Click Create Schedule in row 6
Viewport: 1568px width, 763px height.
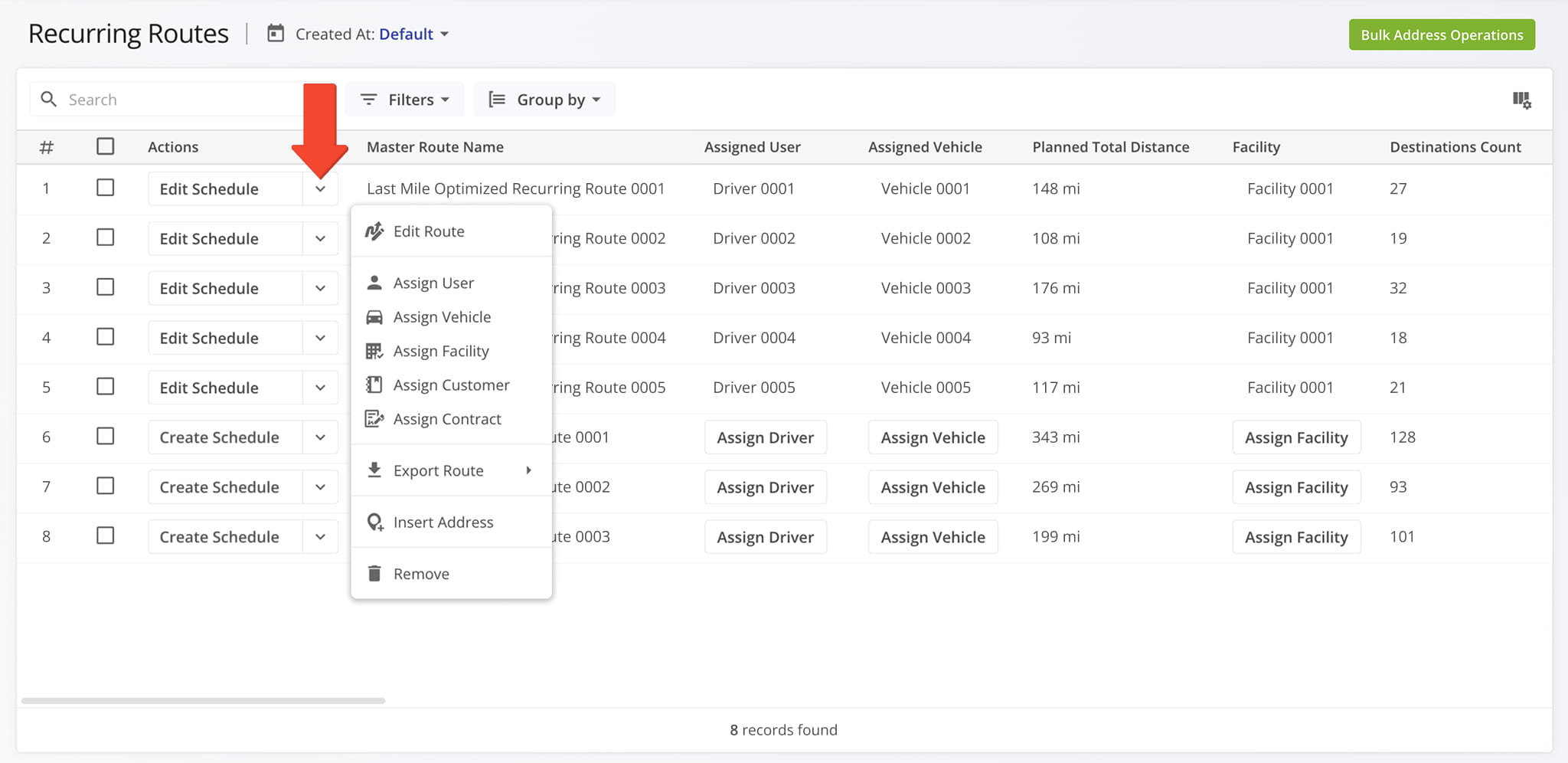click(225, 437)
